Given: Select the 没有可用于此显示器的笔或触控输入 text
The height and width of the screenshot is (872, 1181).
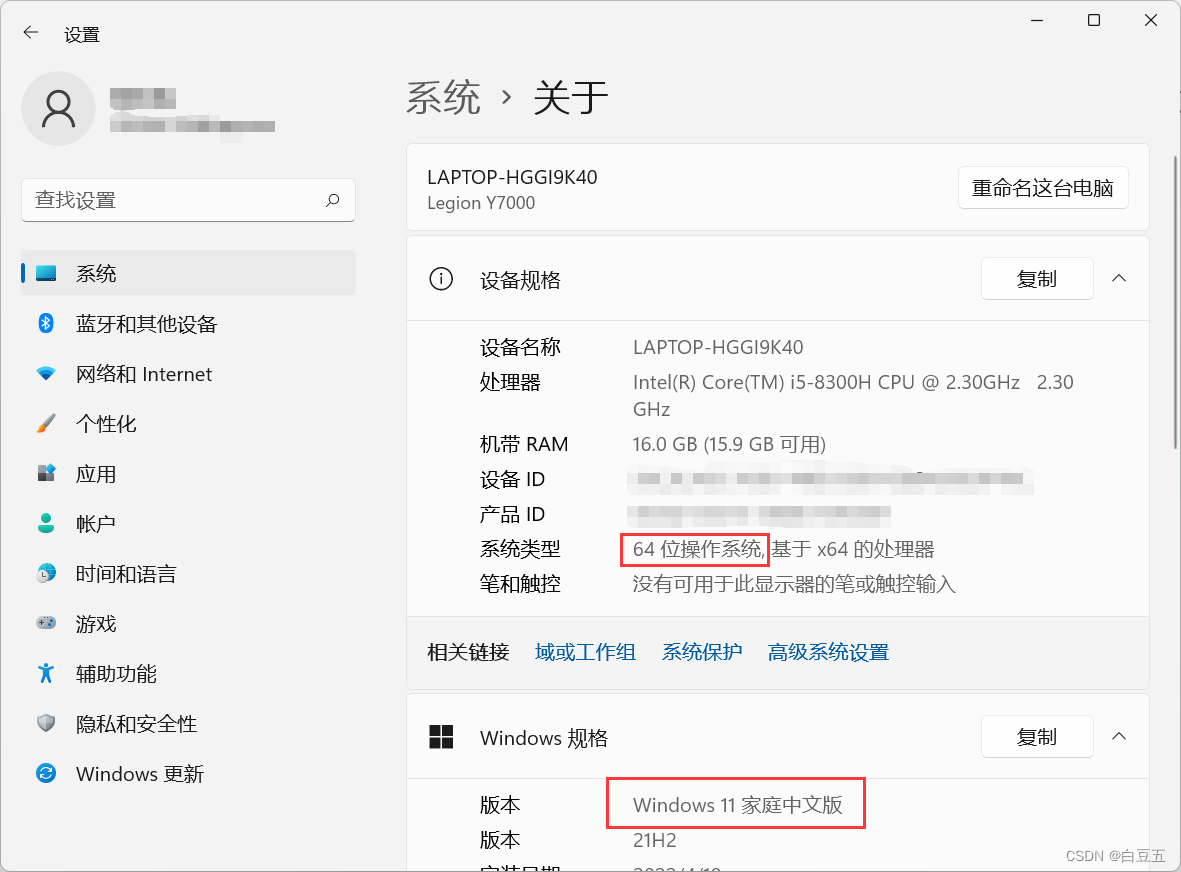Looking at the screenshot, I should tap(794, 584).
